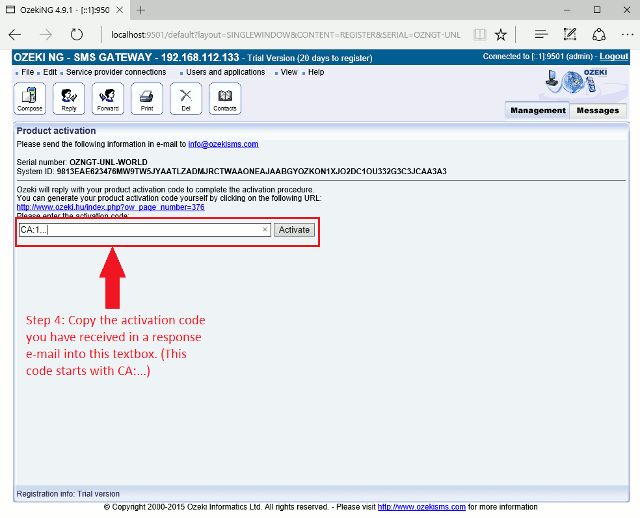The image size is (640, 518).
Task: Click the browser address bar
Action: pyautogui.click(x=286, y=35)
